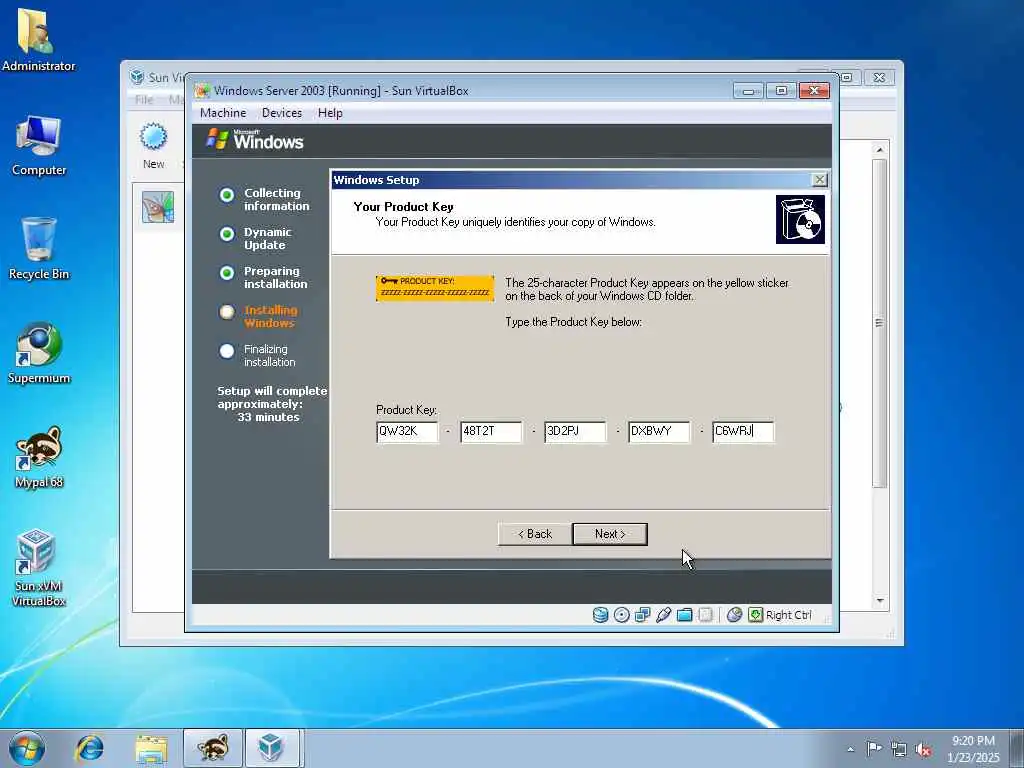This screenshot has width=1024, height=768.
Task: Click scroll up arrow in VirtualBox manager
Action: 880,150
